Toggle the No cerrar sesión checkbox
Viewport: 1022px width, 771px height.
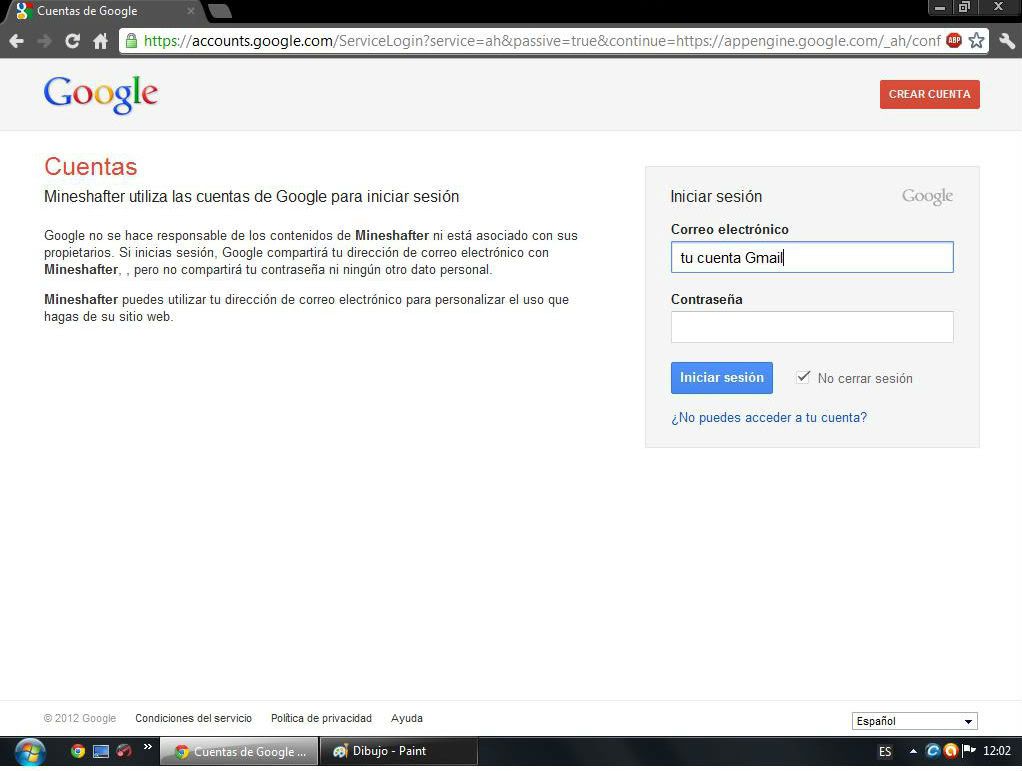pos(803,377)
